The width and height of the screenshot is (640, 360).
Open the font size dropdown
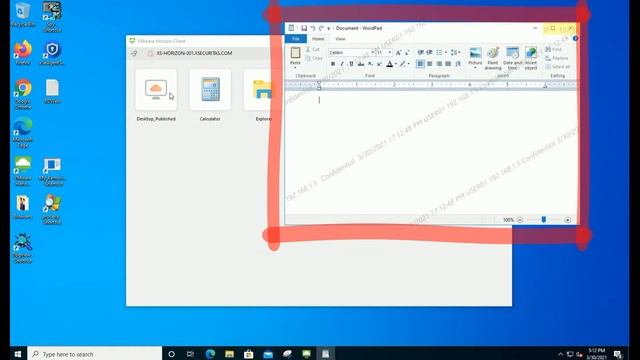(390, 53)
